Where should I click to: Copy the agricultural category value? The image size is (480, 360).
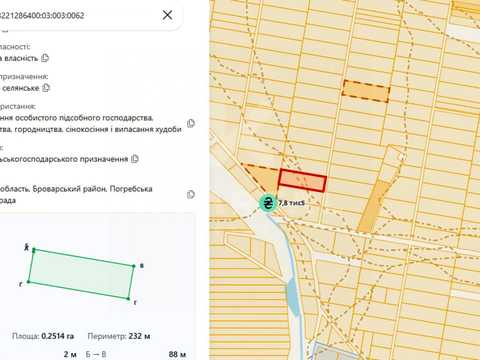click(135, 159)
